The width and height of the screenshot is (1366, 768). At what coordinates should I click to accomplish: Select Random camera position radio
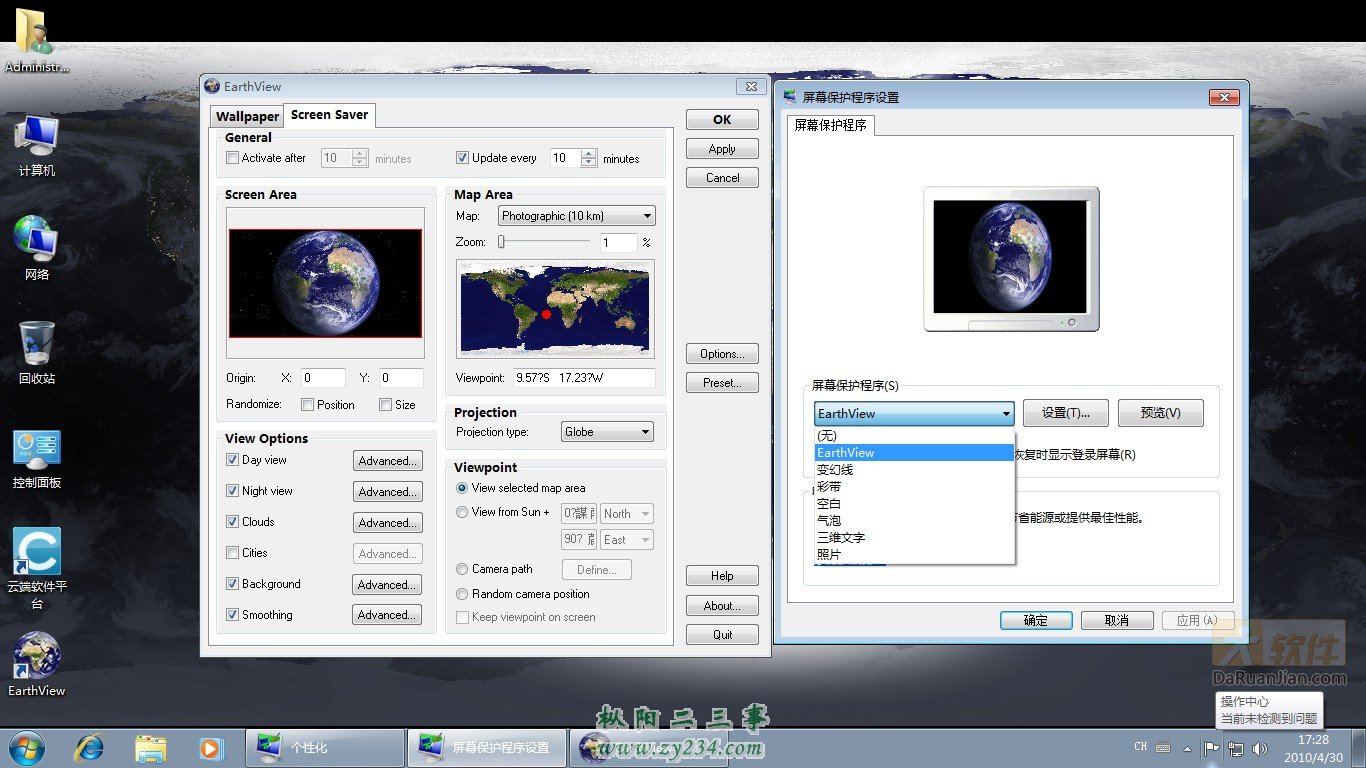click(462, 594)
